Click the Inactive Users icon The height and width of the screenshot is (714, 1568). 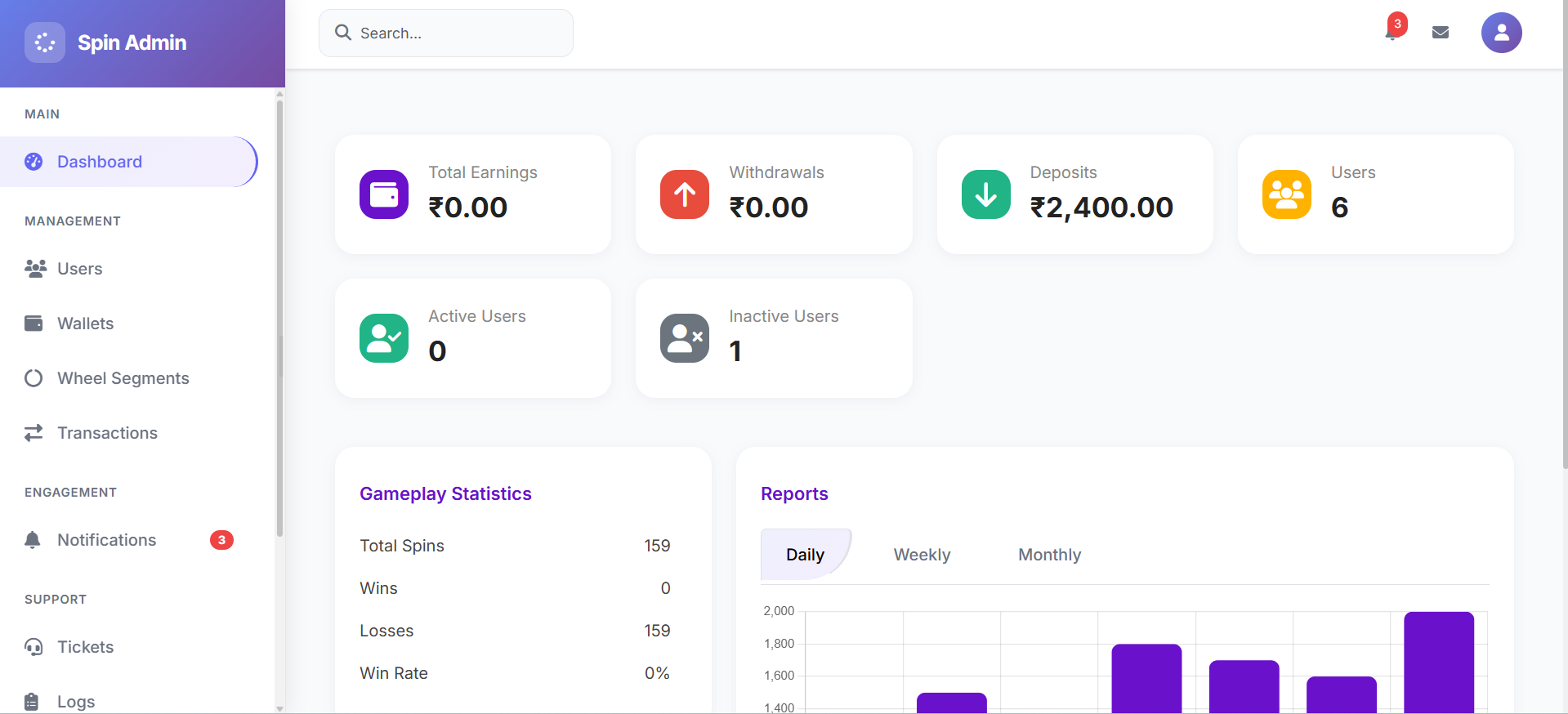pyautogui.click(x=685, y=338)
